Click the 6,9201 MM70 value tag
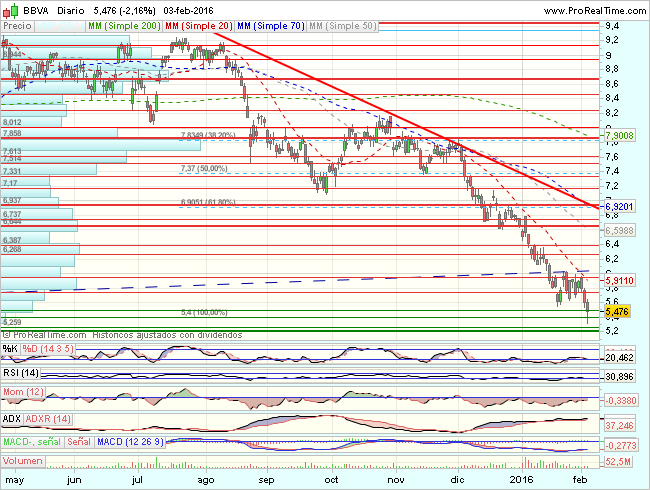Viewport: 650px width, 490px height. [619, 206]
